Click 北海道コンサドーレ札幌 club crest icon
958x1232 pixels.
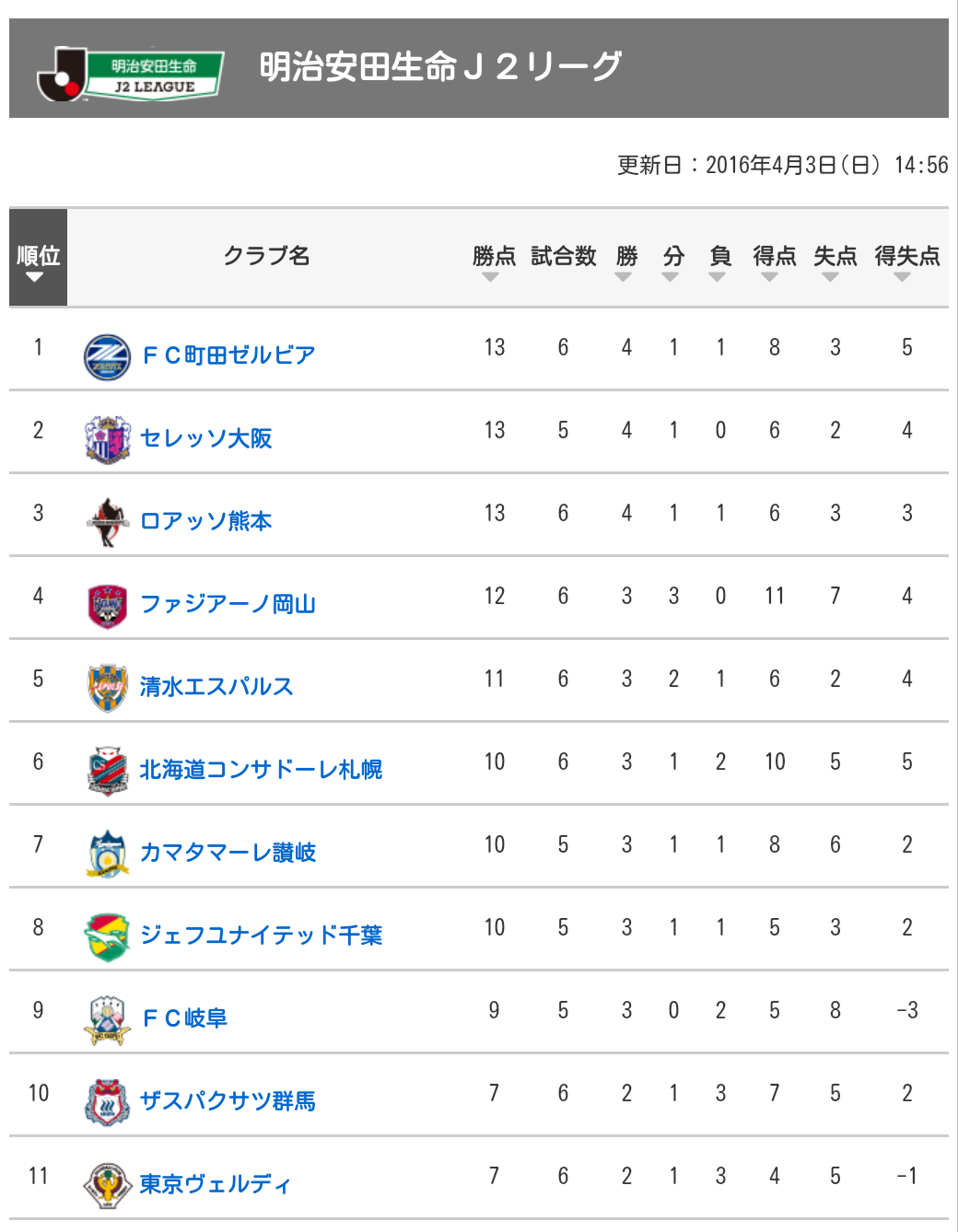click(107, 771)
